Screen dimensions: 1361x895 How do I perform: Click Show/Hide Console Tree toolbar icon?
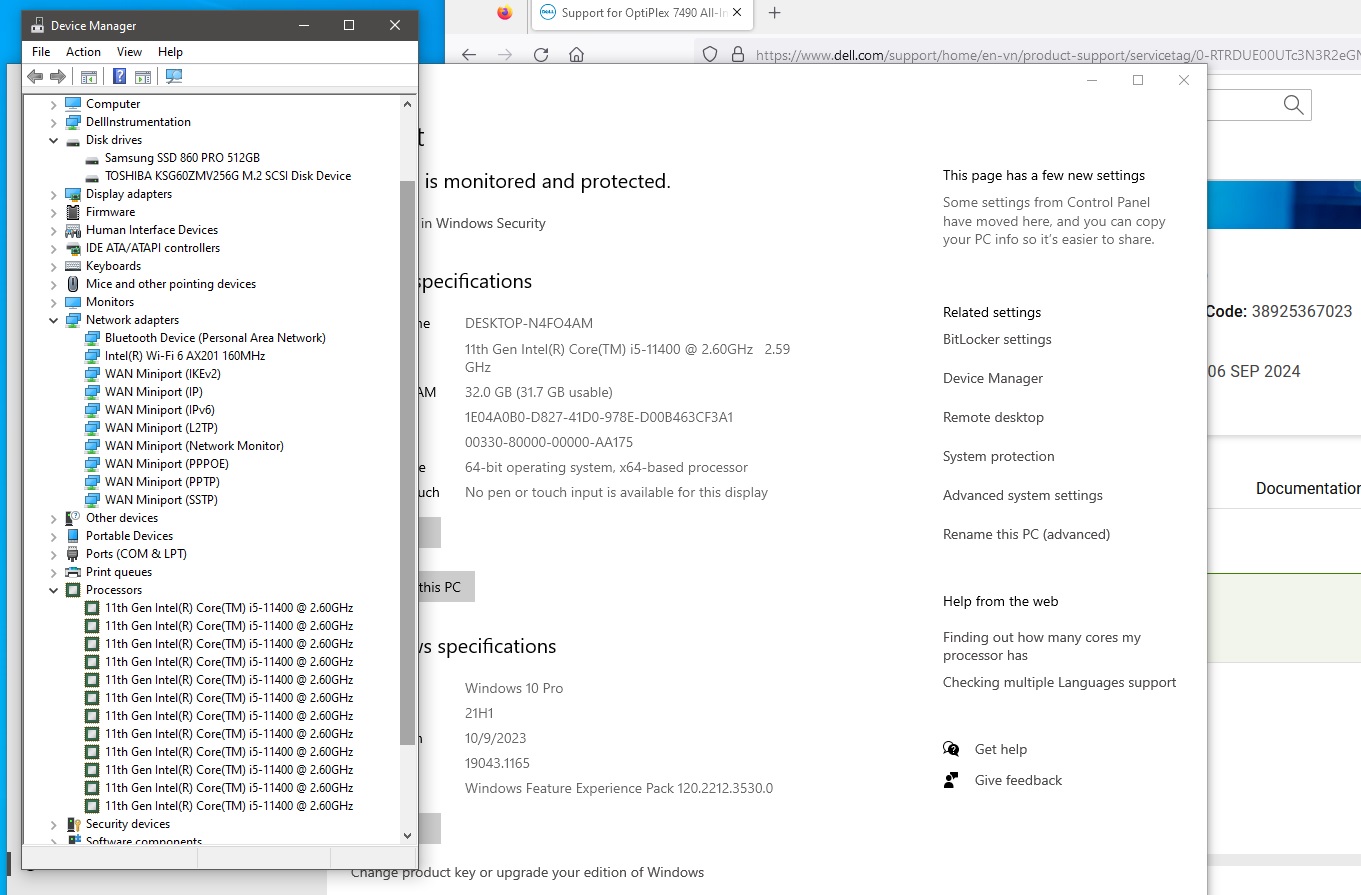[x=89, y=76]
